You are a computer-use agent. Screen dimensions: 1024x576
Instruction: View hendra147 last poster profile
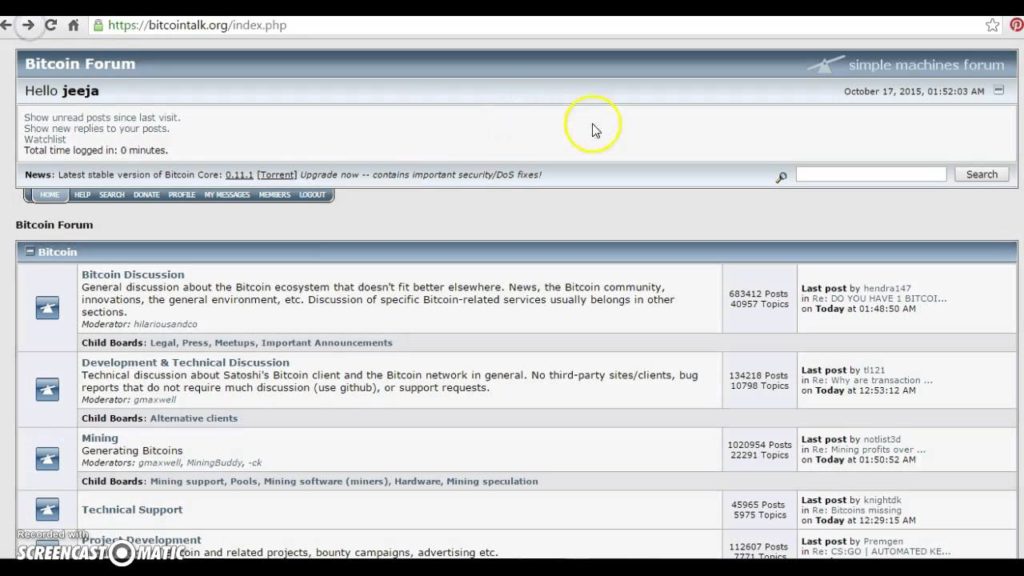pos(887,288)
